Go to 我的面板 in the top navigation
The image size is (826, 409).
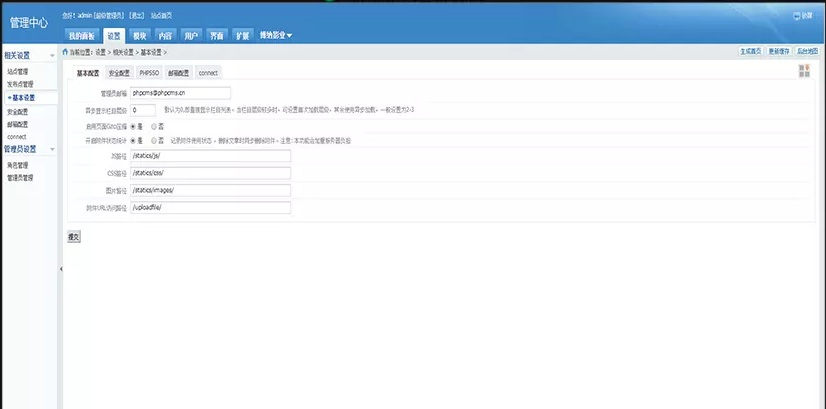83,36
